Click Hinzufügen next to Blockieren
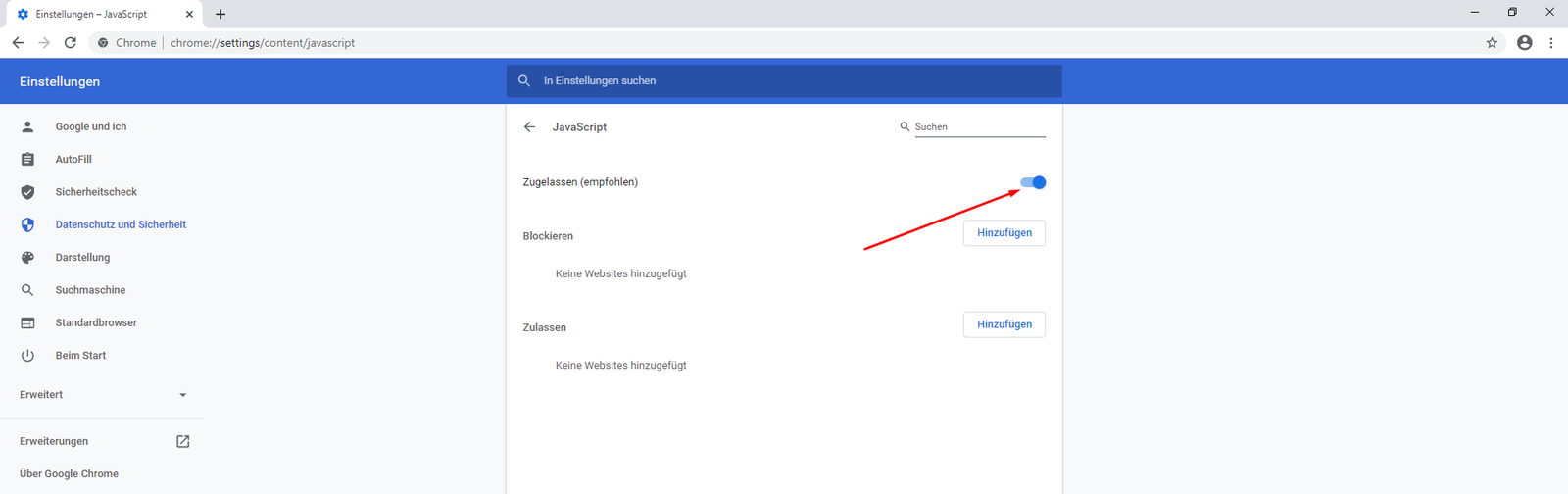 click(1004, 233)
